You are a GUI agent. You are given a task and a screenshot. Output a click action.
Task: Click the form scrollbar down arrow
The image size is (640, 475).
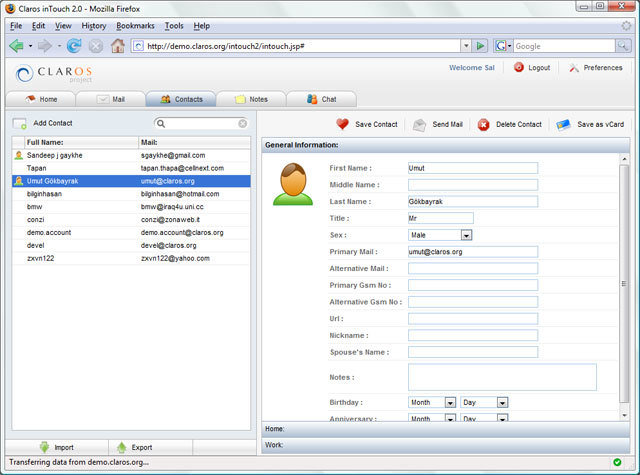coord(624,415)
